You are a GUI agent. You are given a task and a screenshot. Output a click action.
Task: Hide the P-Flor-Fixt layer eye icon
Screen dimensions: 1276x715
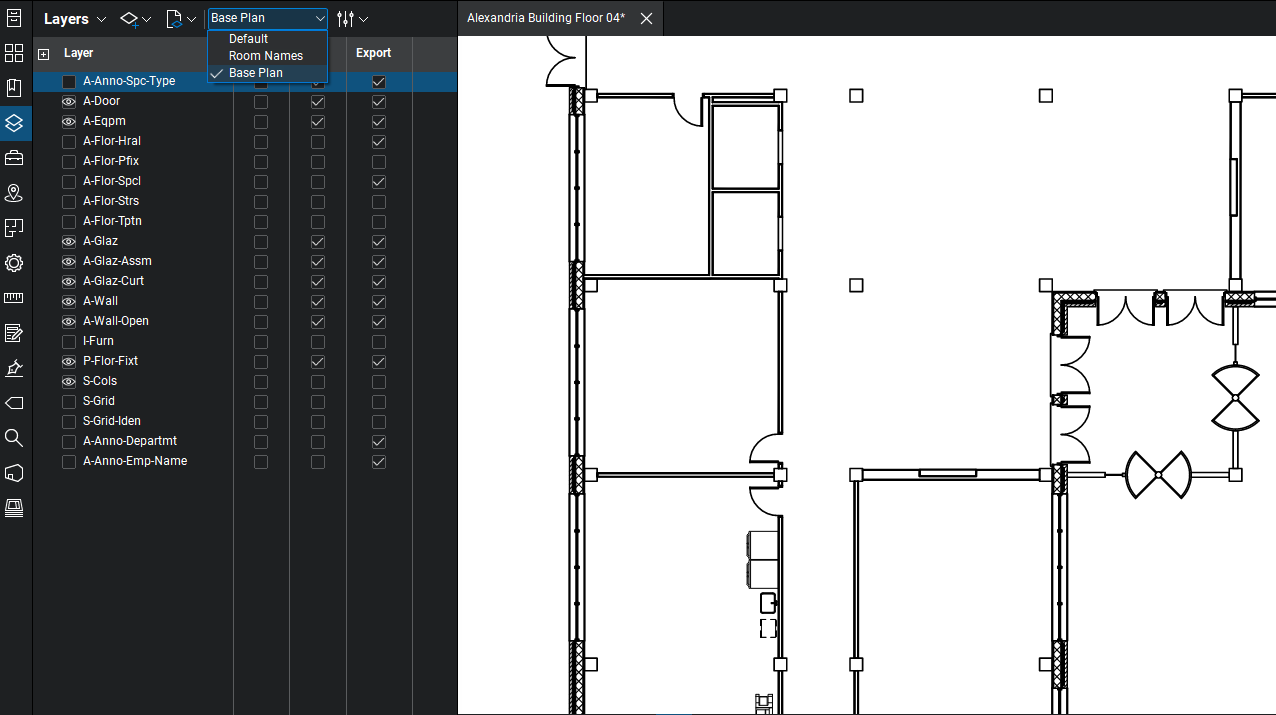(x=69, y=361)
